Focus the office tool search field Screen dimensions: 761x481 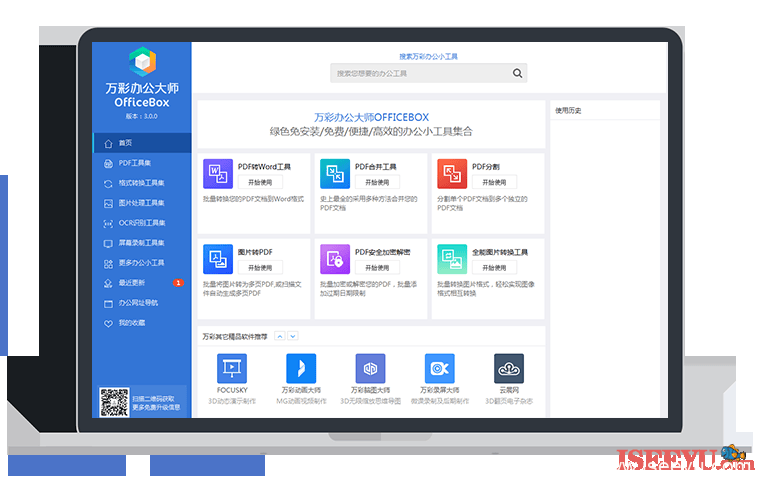(x=429, y=73)
